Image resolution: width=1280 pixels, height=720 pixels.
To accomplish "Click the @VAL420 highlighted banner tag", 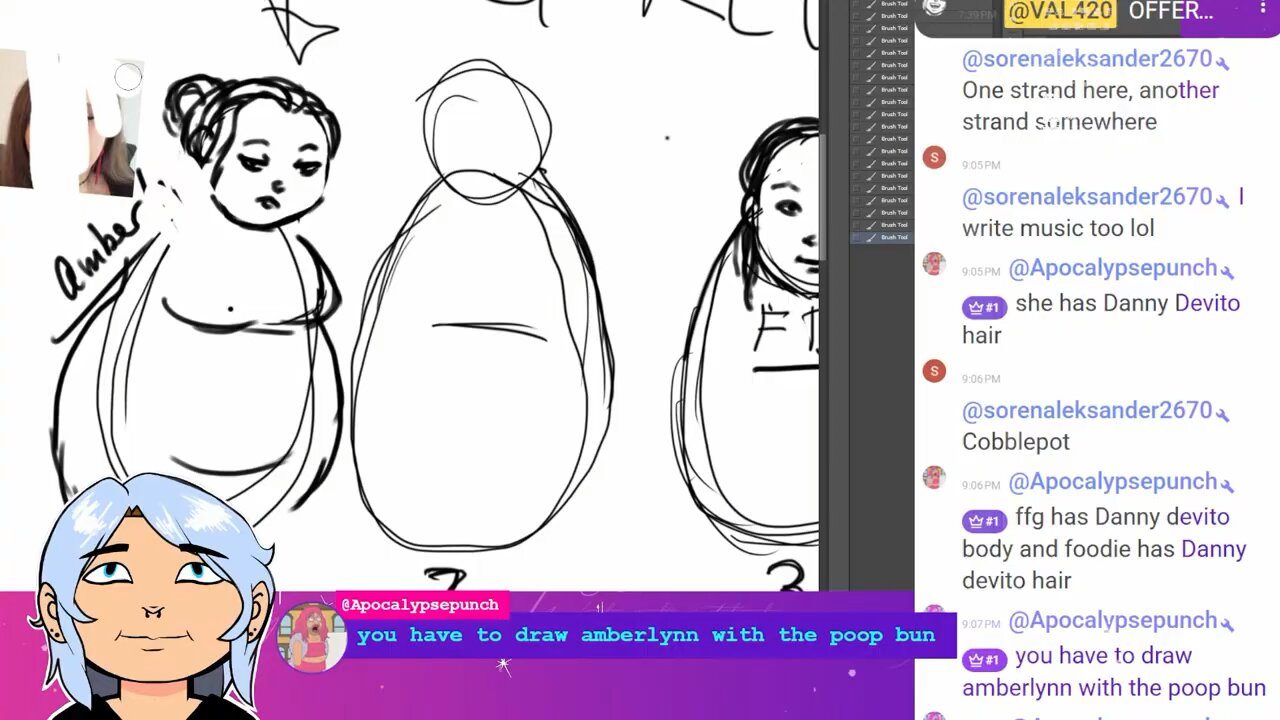I will pos(1060,12).
